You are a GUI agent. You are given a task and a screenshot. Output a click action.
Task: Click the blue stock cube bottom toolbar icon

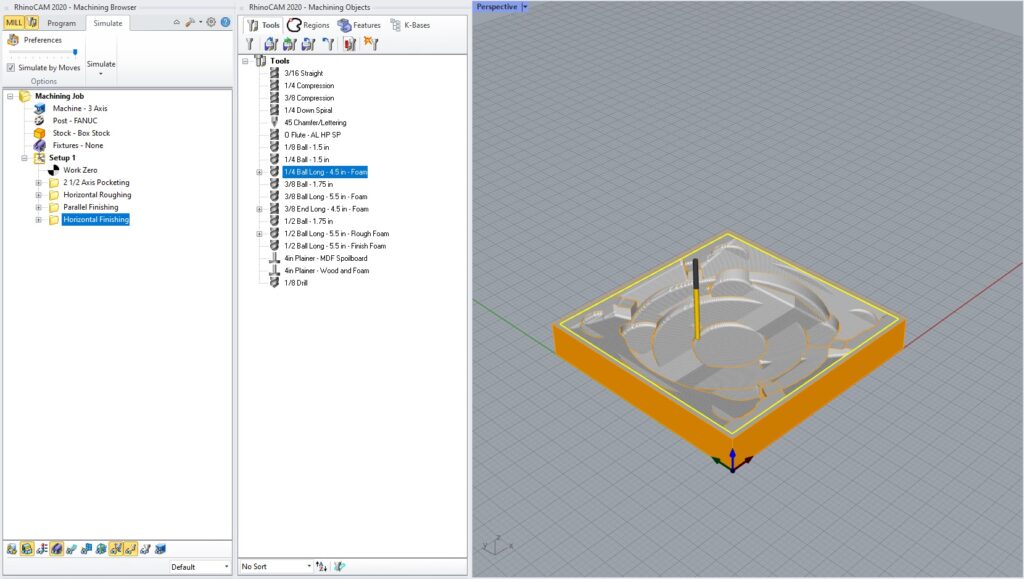pos(161,549)
